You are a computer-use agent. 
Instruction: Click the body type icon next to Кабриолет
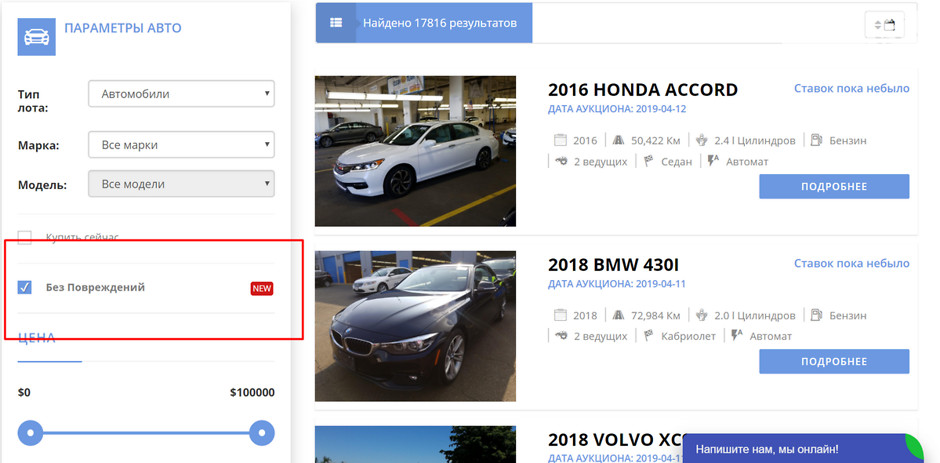[x=648, y=336]
